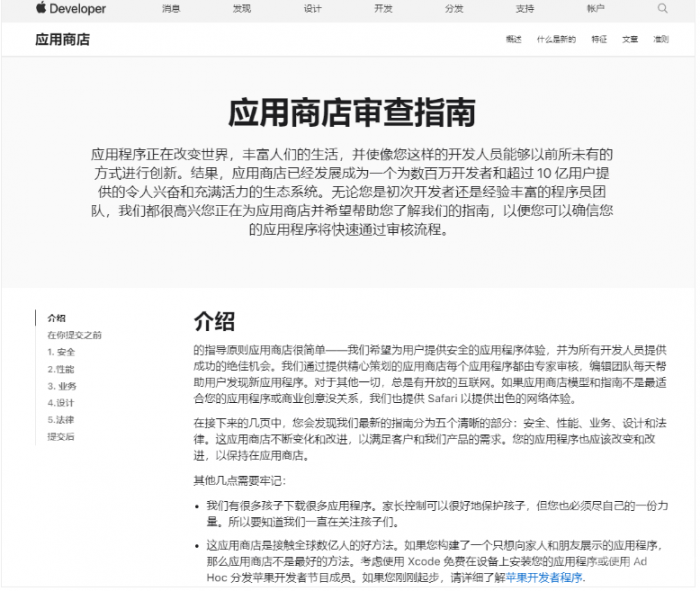700x591 pixels.
Task: Jump to 1. 安全 in sidebar
Action: pos(61,352)
